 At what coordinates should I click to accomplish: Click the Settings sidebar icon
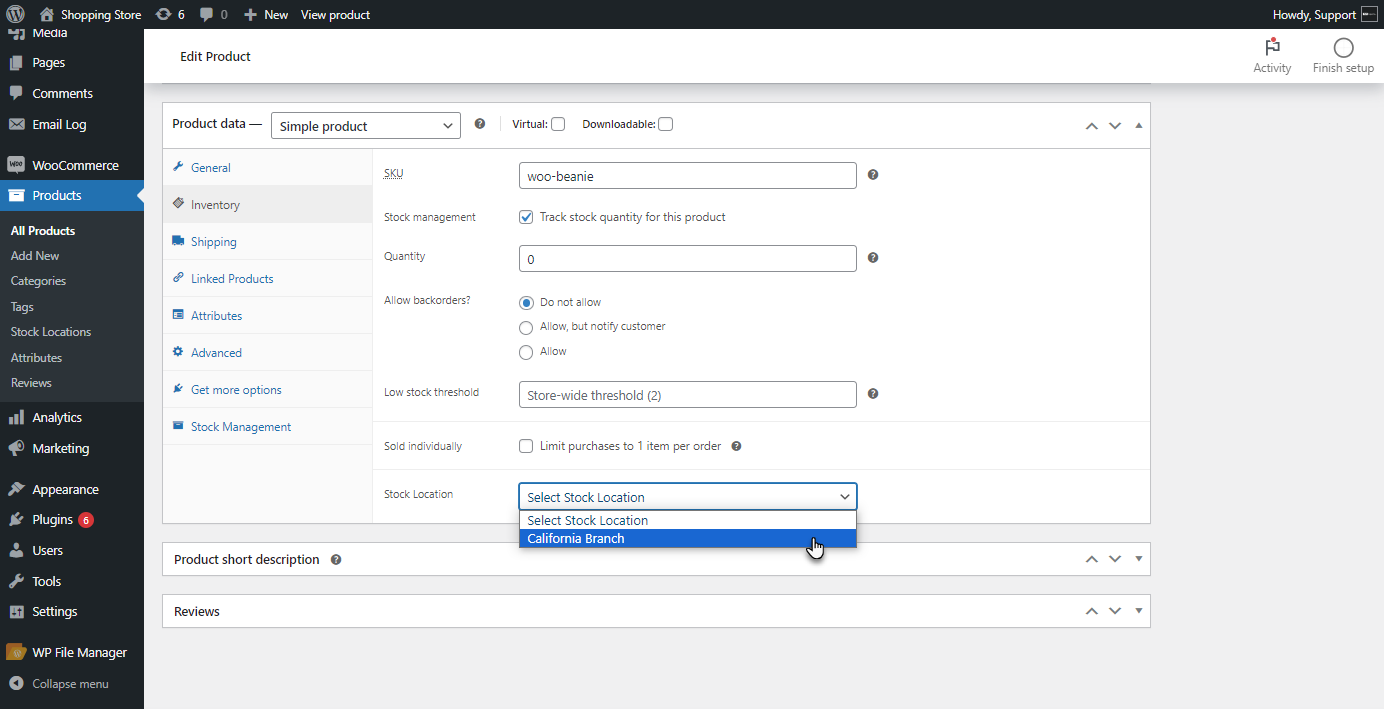click(16, 611)
